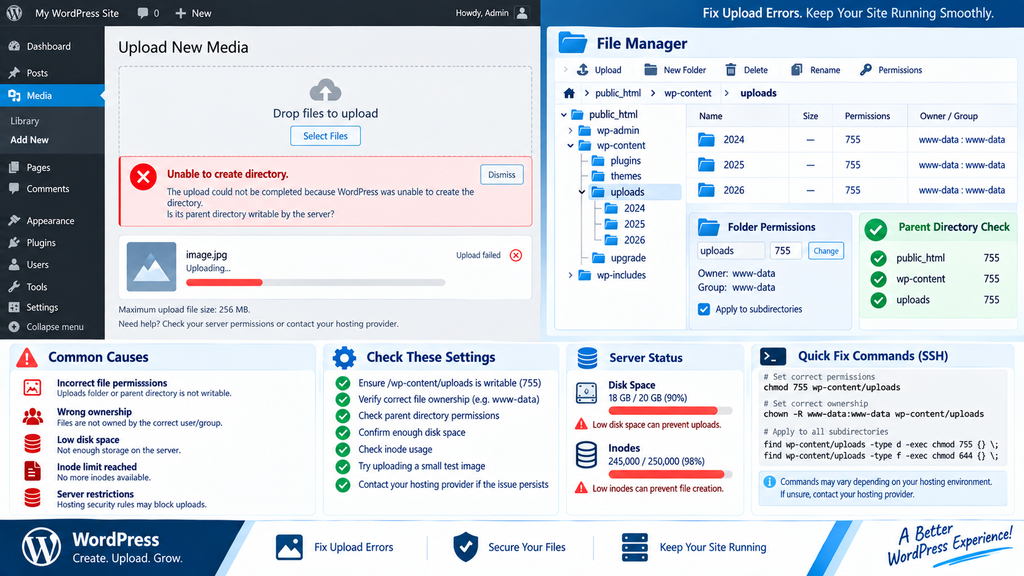Click Change in Folder Permissions
The height and width of the screenshot is (576, 1024).
(x=825, y=251)
